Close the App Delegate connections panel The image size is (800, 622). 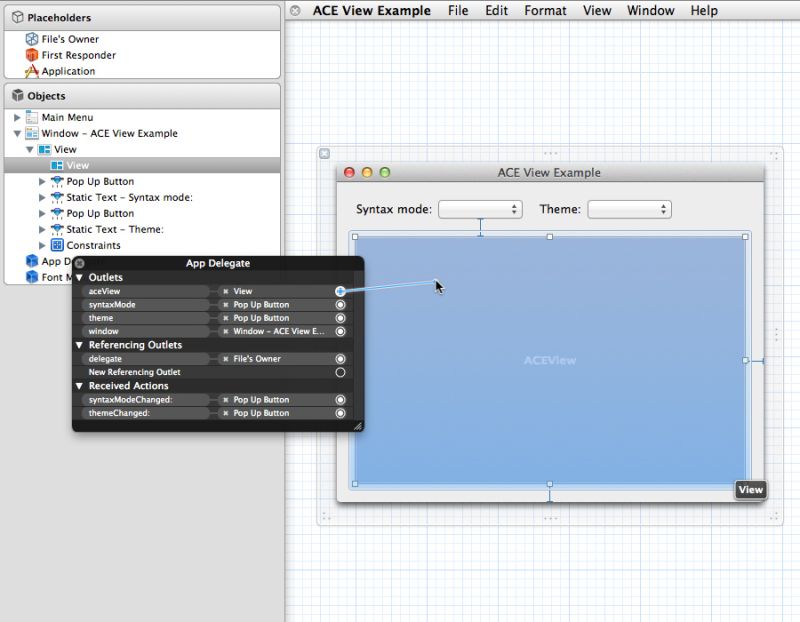pyautogui.click(x=80, y=263)
